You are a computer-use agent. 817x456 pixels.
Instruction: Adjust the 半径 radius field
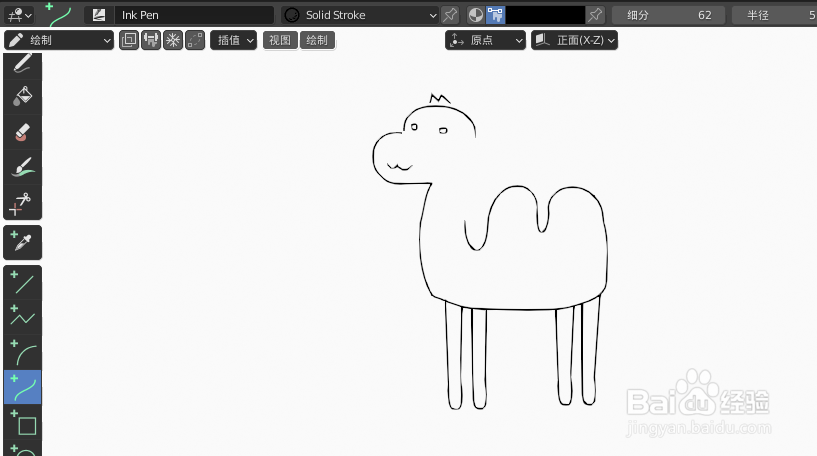click(774, 15)
